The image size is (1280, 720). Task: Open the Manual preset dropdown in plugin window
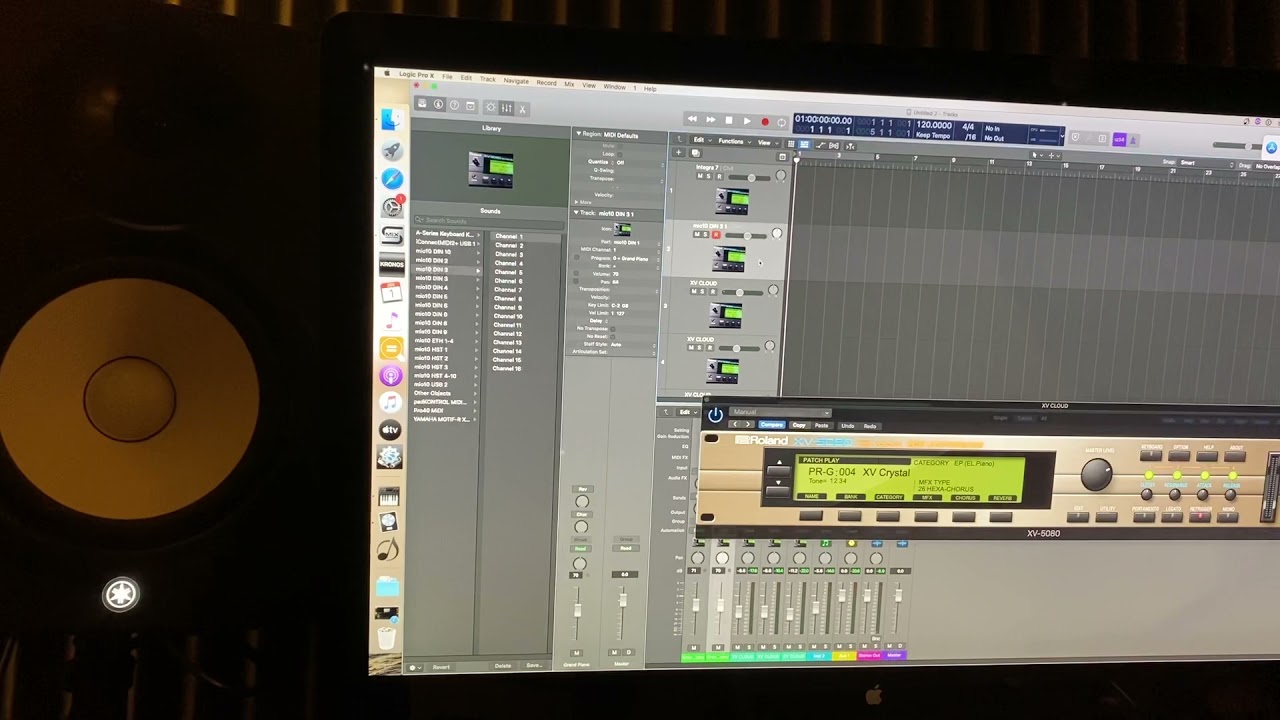click(780, 412)
